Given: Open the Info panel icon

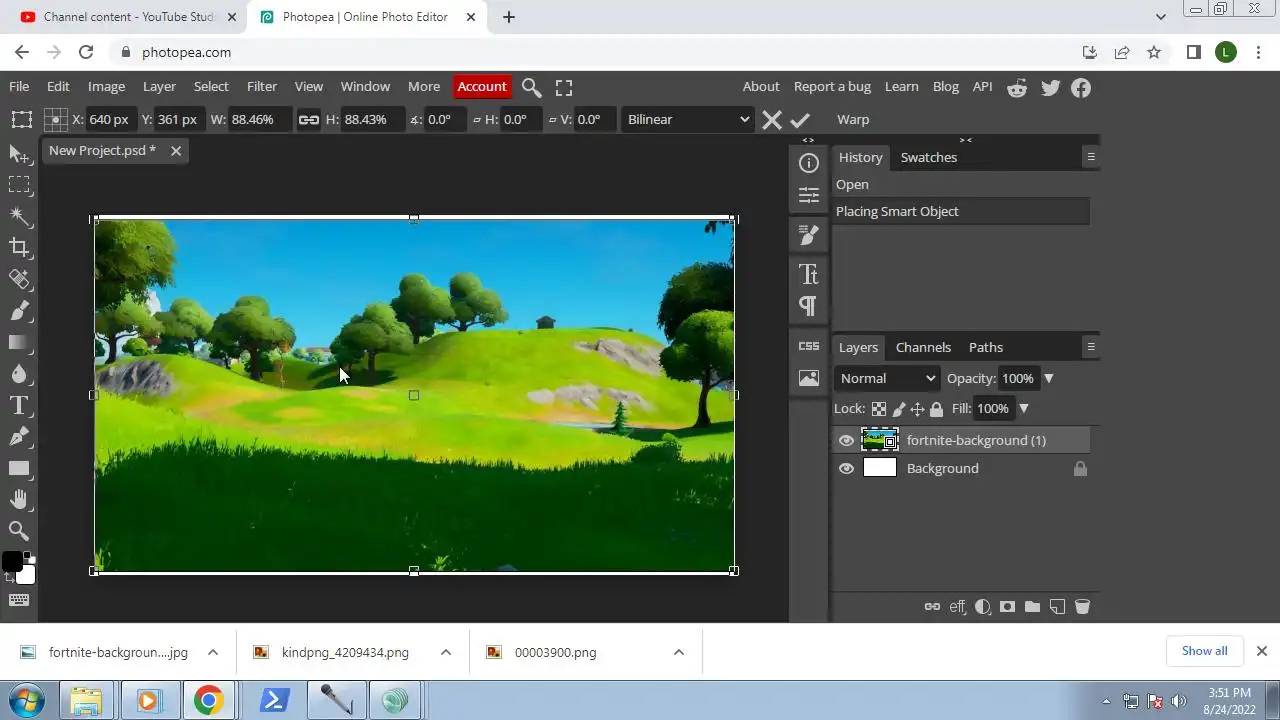Looking at the screenshot, I should [809, 163].
